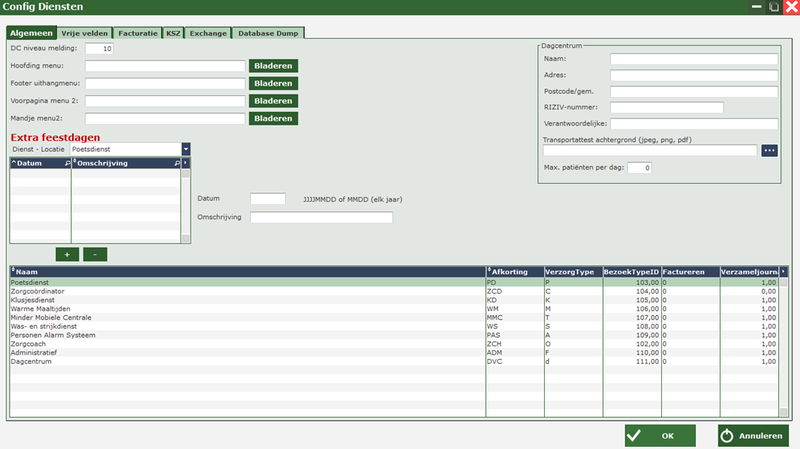Click the minus button to remove a holiday

tap(95, 254)
